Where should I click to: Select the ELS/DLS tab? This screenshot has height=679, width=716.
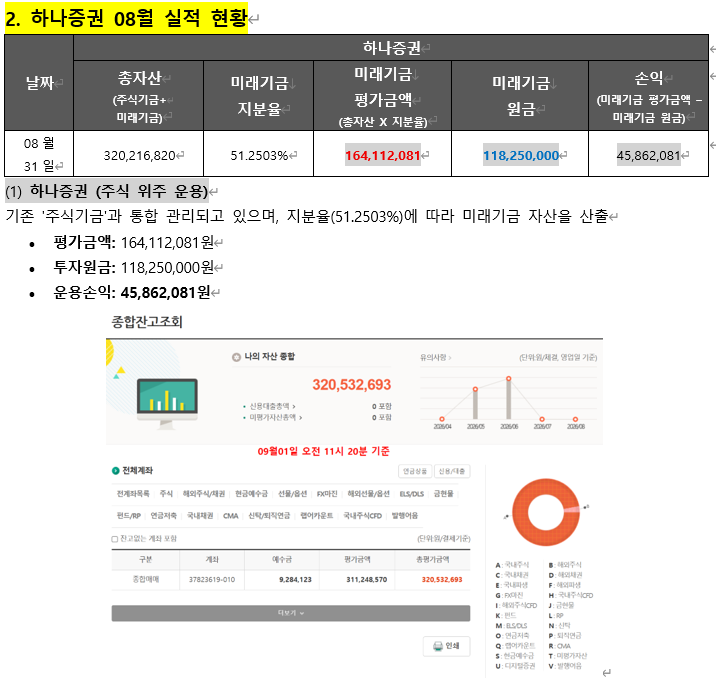coord(411,494)
